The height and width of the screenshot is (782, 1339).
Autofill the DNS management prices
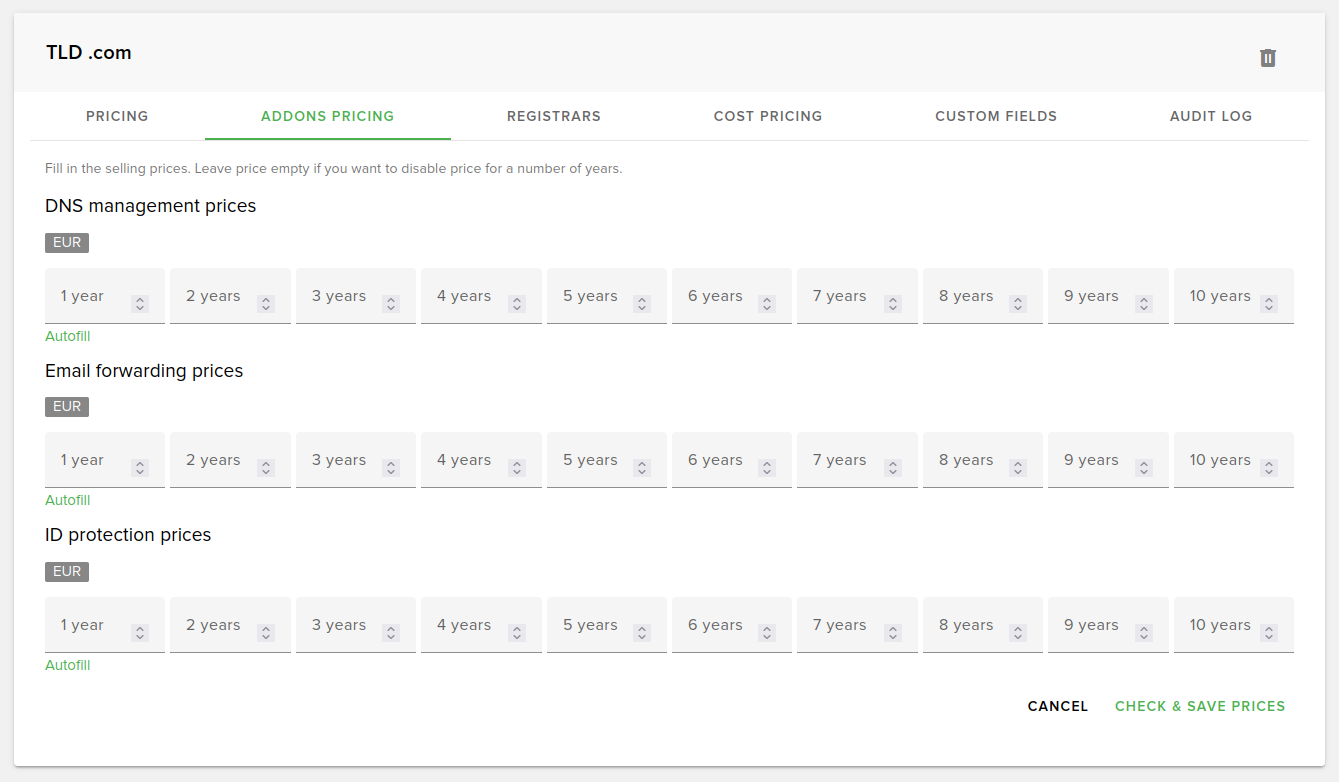67,336
